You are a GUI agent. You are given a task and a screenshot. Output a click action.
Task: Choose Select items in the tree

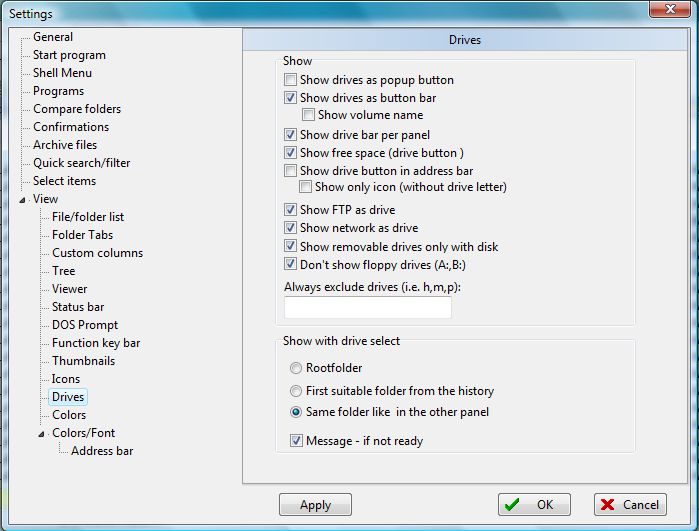(64, 181)
